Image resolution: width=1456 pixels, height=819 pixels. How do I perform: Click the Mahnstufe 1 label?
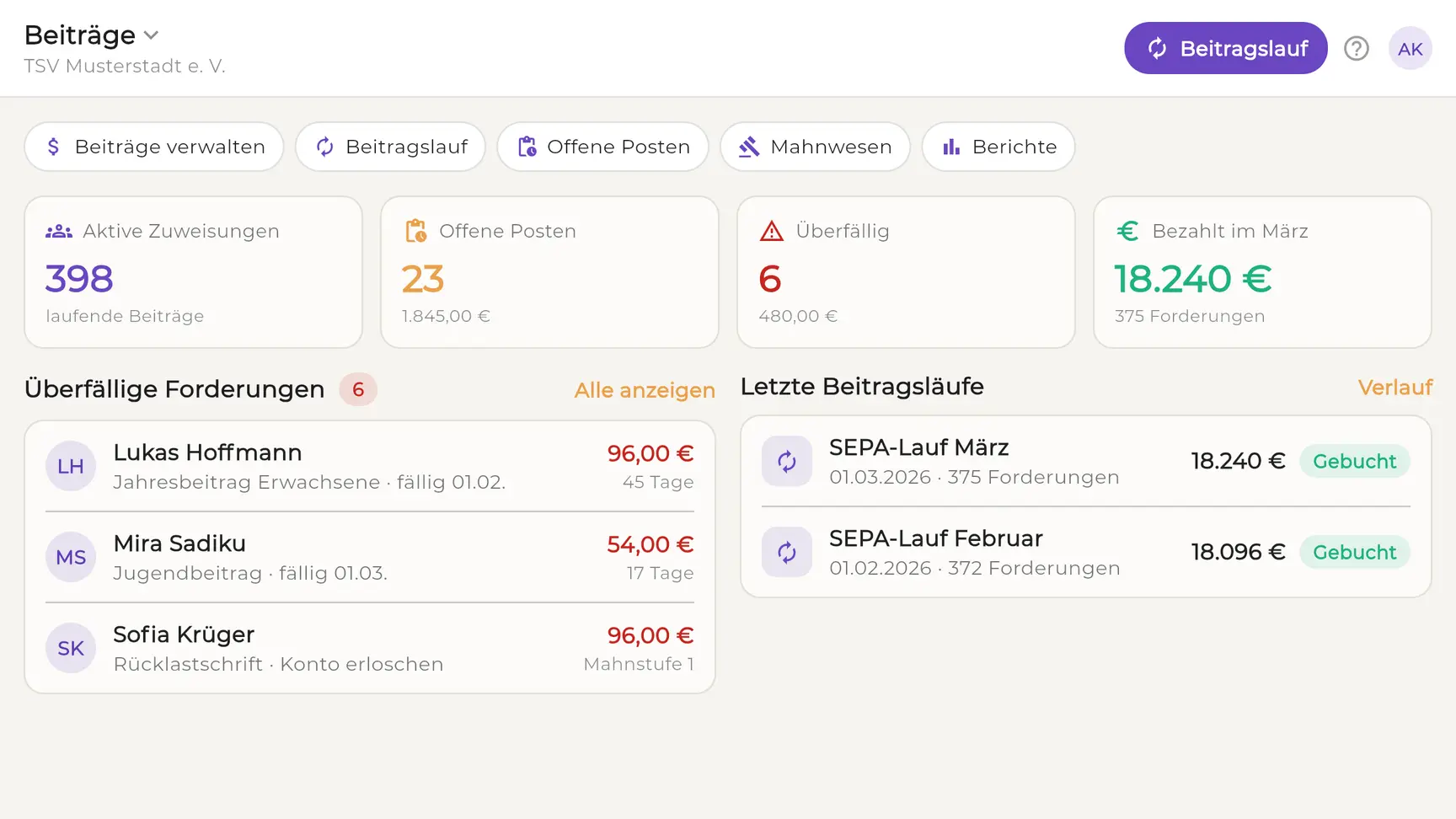[639, 664]
